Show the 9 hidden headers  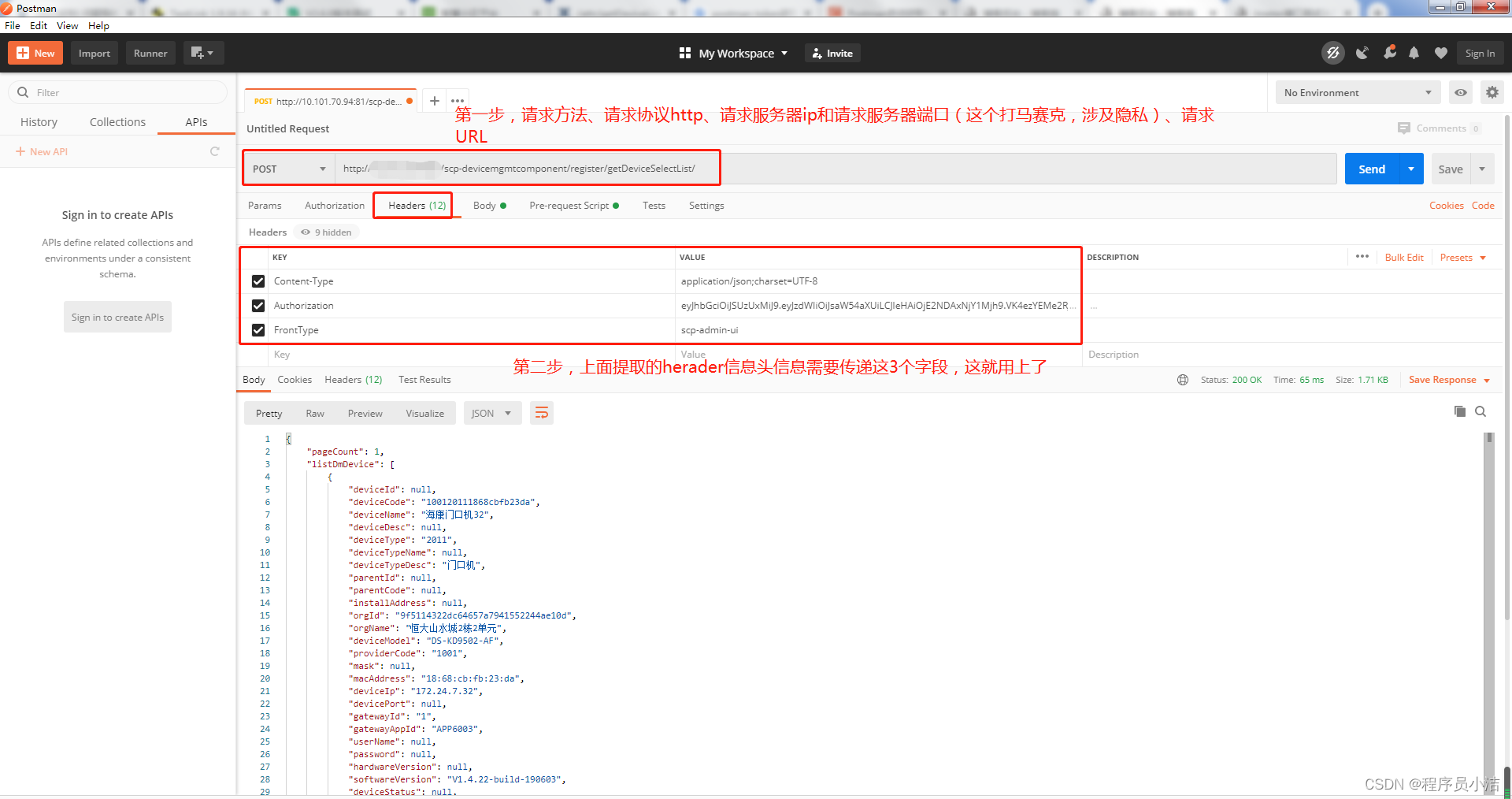click(327, 232)
